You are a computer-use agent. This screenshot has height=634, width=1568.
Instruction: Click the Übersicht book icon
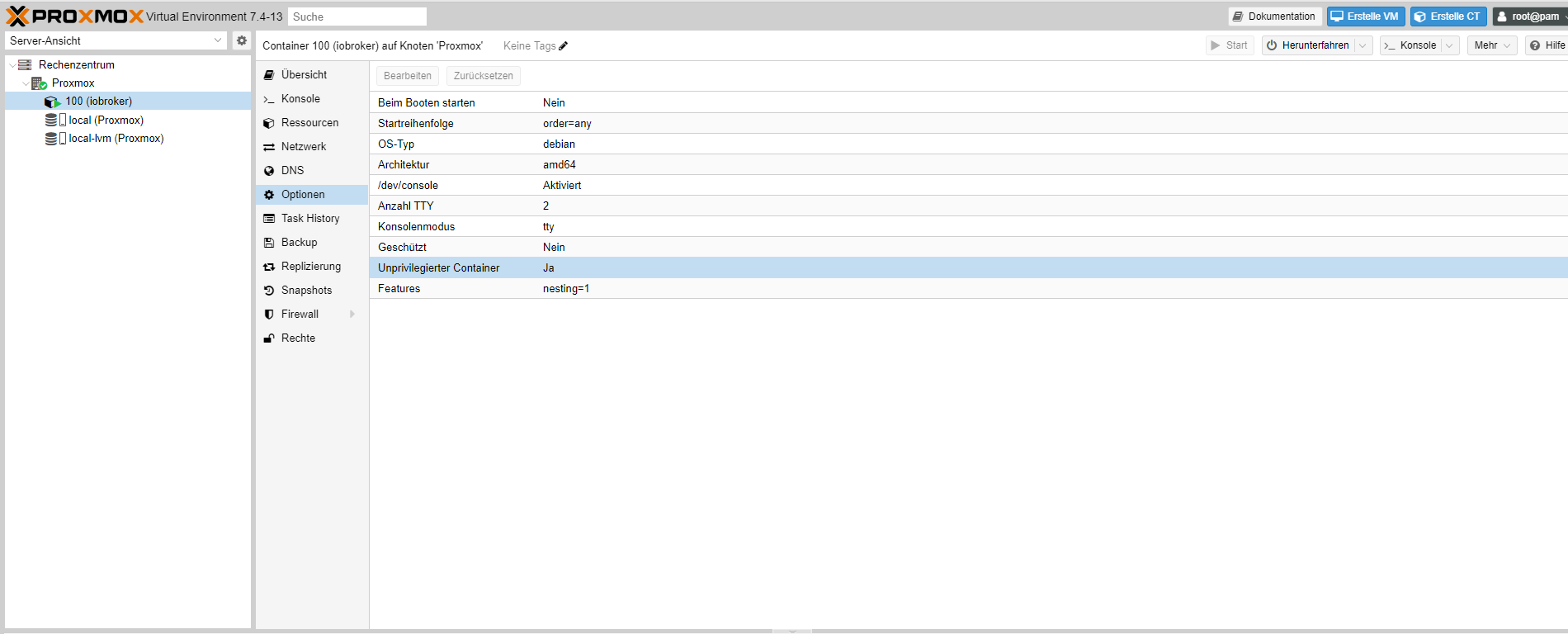(269, 75)
